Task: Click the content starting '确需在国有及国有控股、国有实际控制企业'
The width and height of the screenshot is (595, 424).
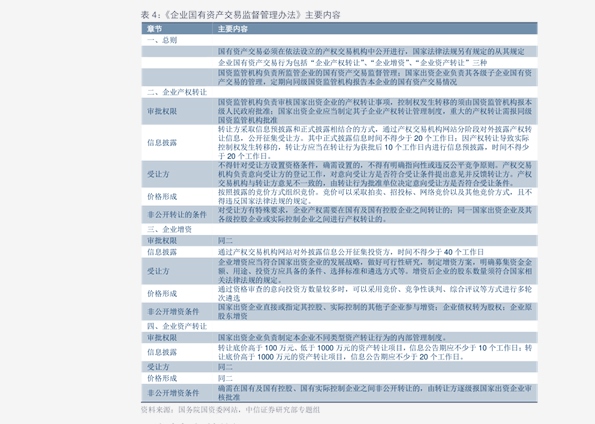Action: pos(375,393)
